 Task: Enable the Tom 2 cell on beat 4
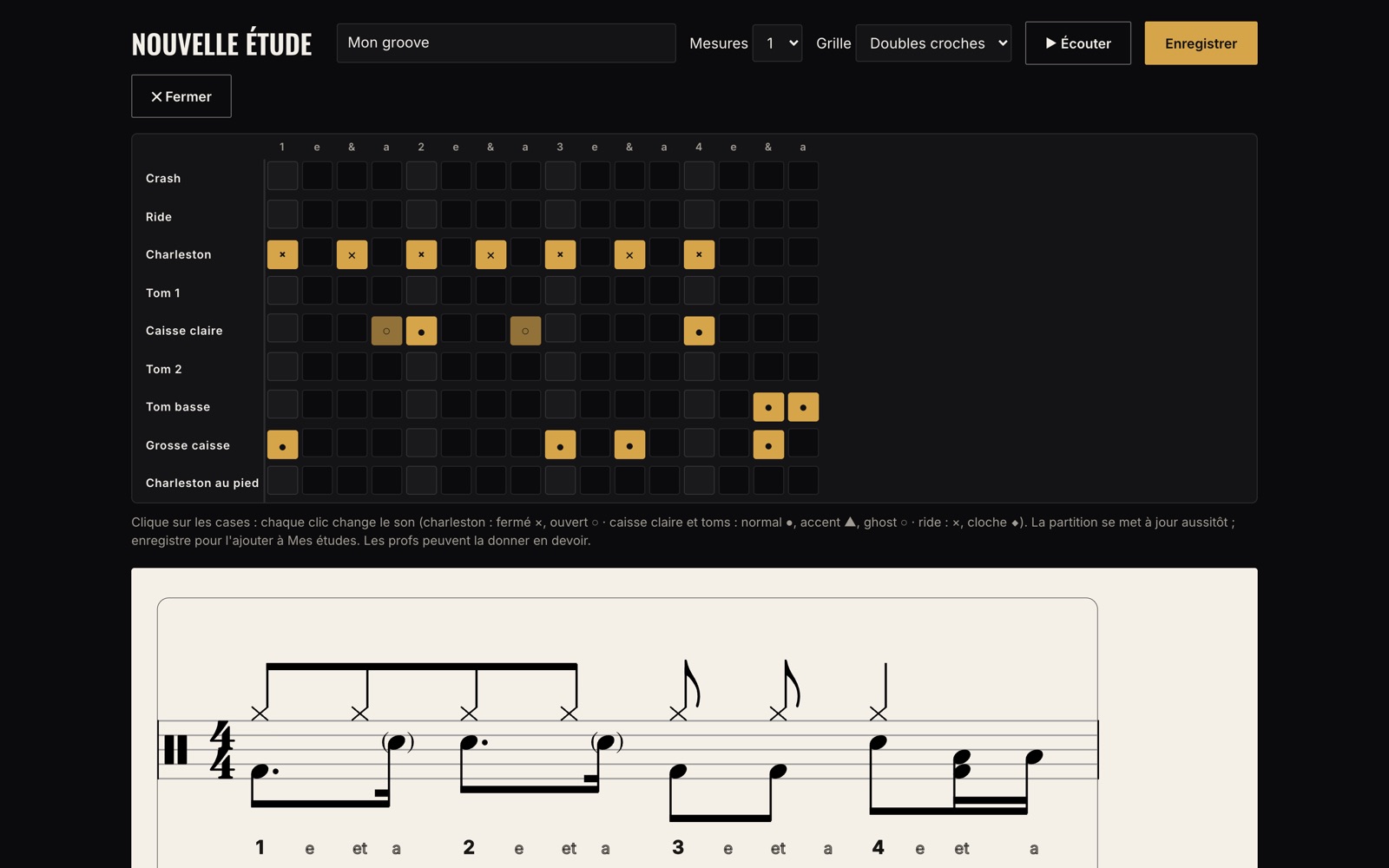pos(699,367)
